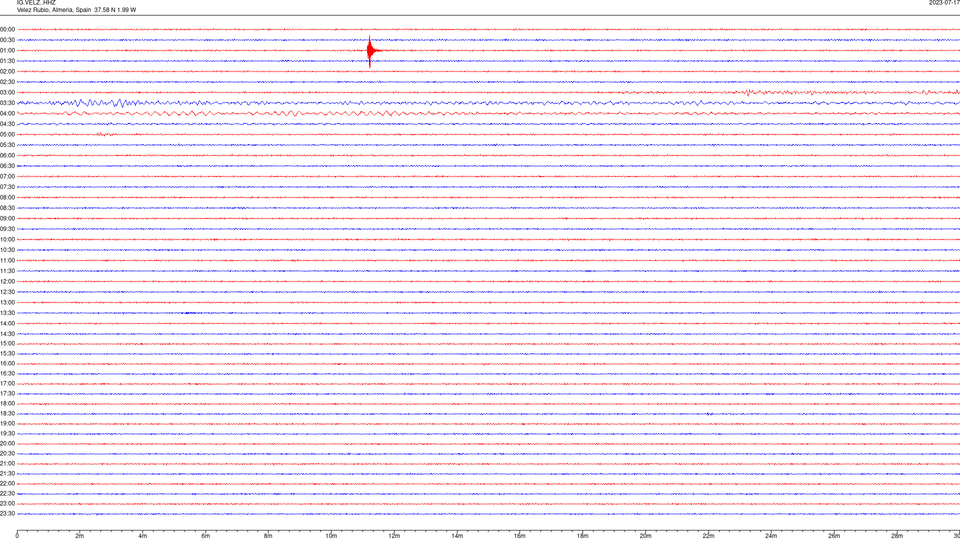Click the 24m tick on the minute axis
The width and height of the screenshot is (960, 540).
click(x=771, y=536)
